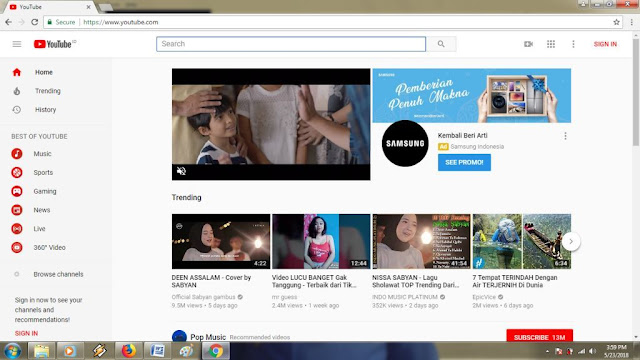Unmute the Samsung ad video
640x360 pixels.
181,171
